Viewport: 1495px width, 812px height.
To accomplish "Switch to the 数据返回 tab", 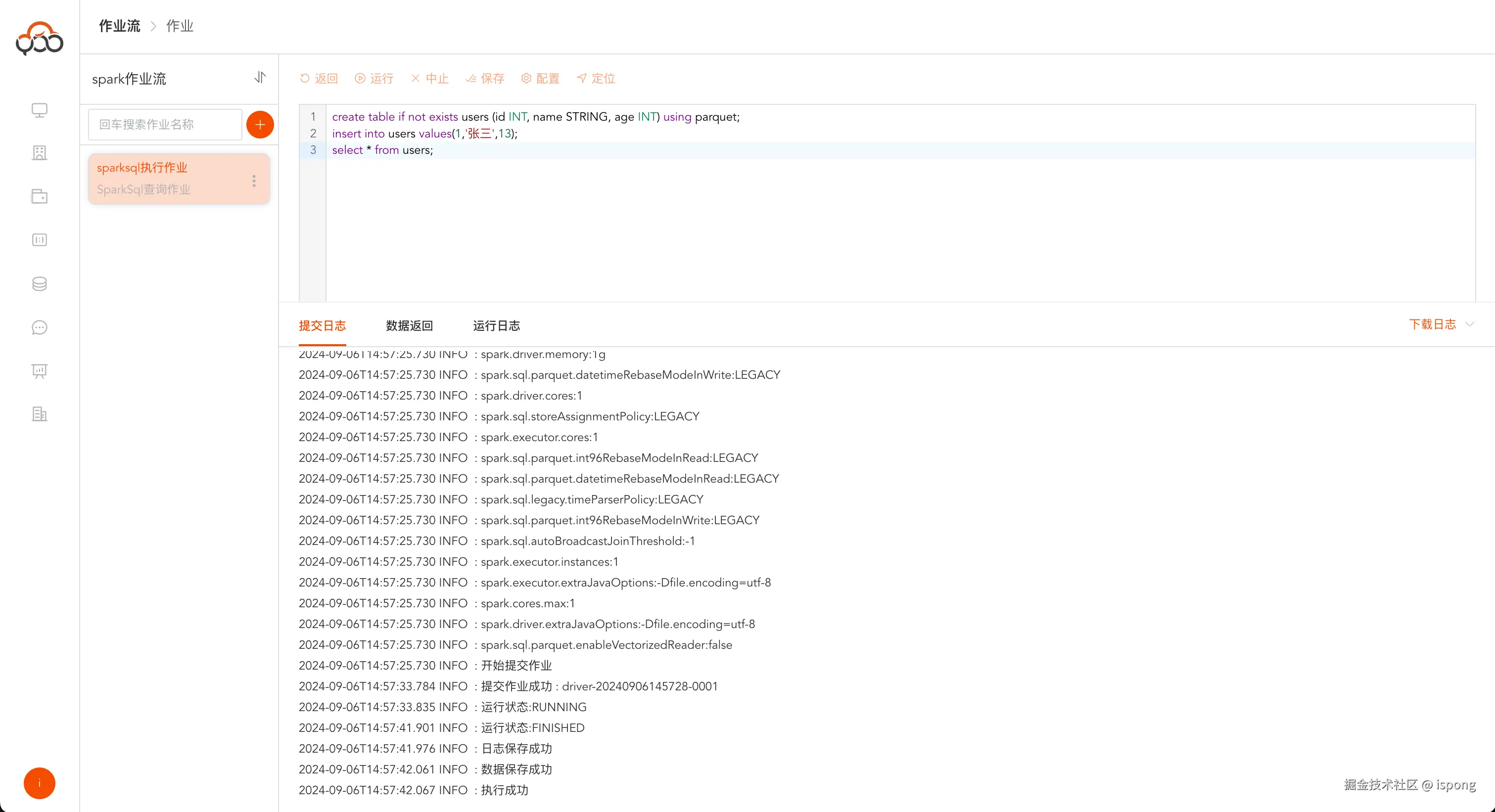I will pos(409,325).
